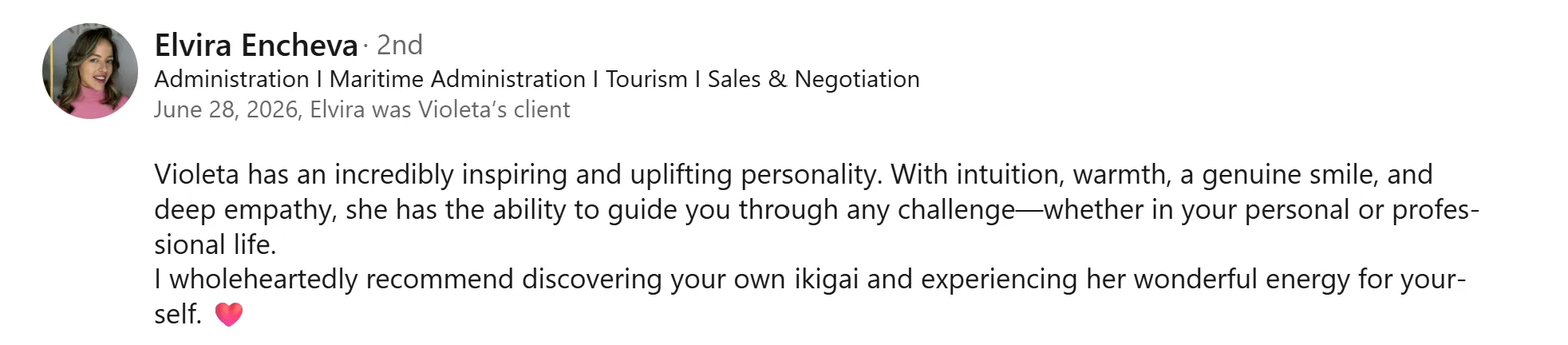The width and height of the screenshot is (1568, 345).
Task: Click "Sales & Negotiation" in the headline
Action: click(814, 79)
